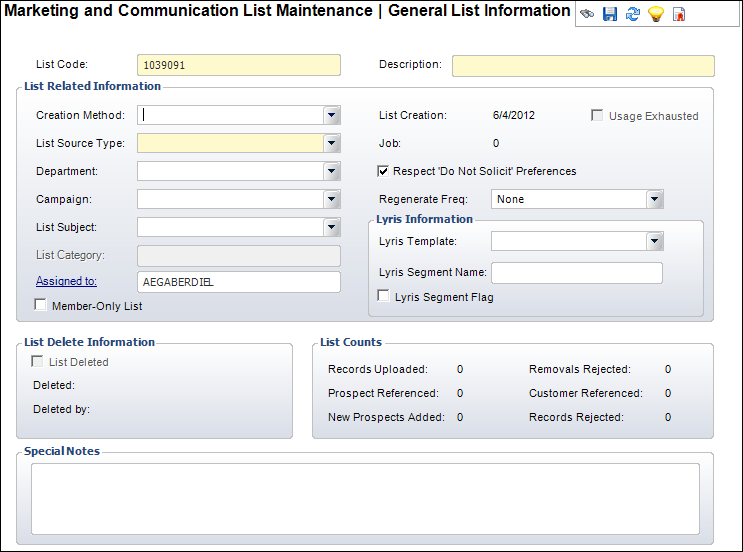
Task: Expand the Lyris Template dropdown
Action: coord(655,241)
